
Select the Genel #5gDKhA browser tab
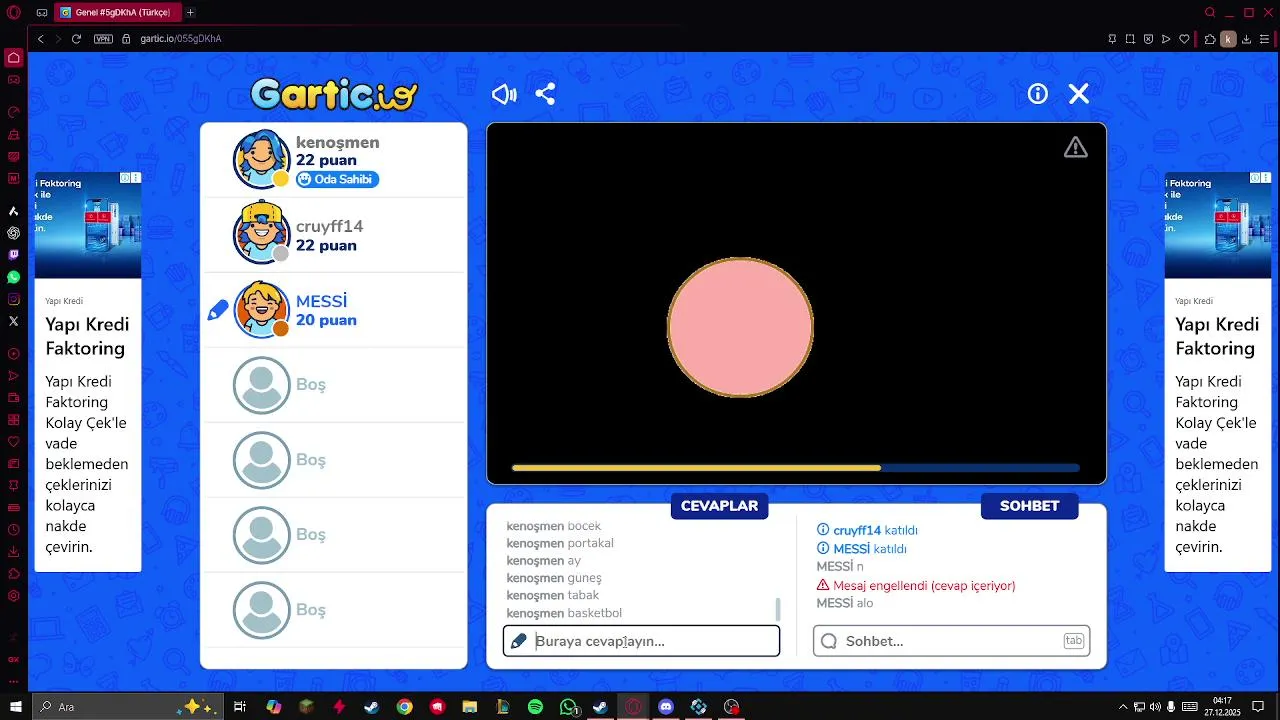pyautogui.click(x=117, y=13)
